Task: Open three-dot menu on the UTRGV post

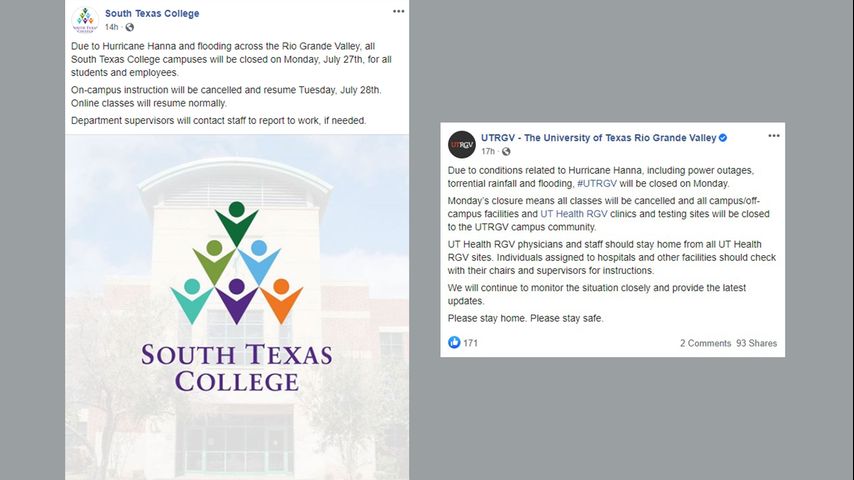Action: [773, 136]
